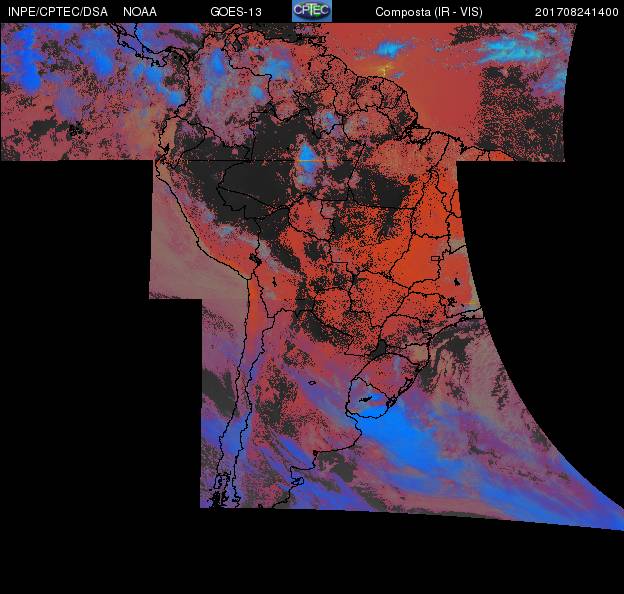This screenshot has width=624, height=594.
Task: Click the GOES-13 satellite label
Action: pos(236,12)
